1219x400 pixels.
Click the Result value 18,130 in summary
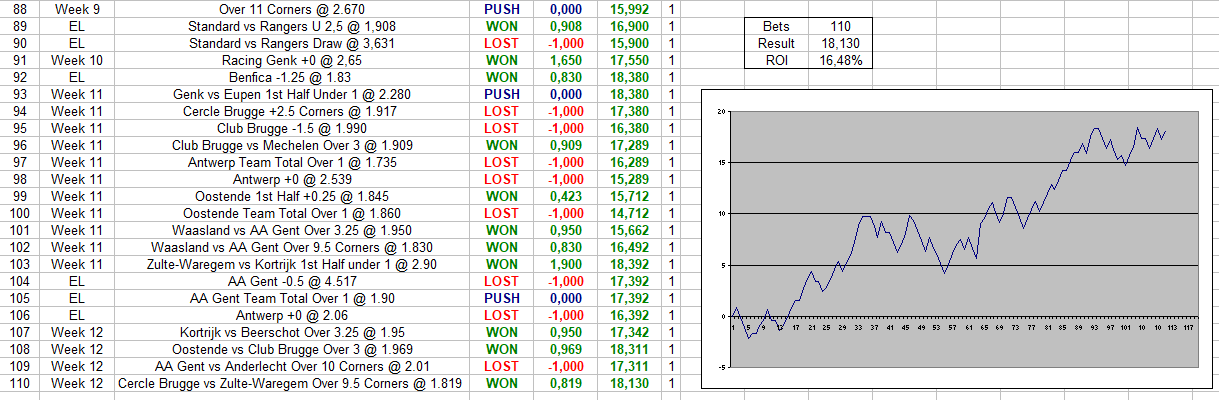click(841, 43)
